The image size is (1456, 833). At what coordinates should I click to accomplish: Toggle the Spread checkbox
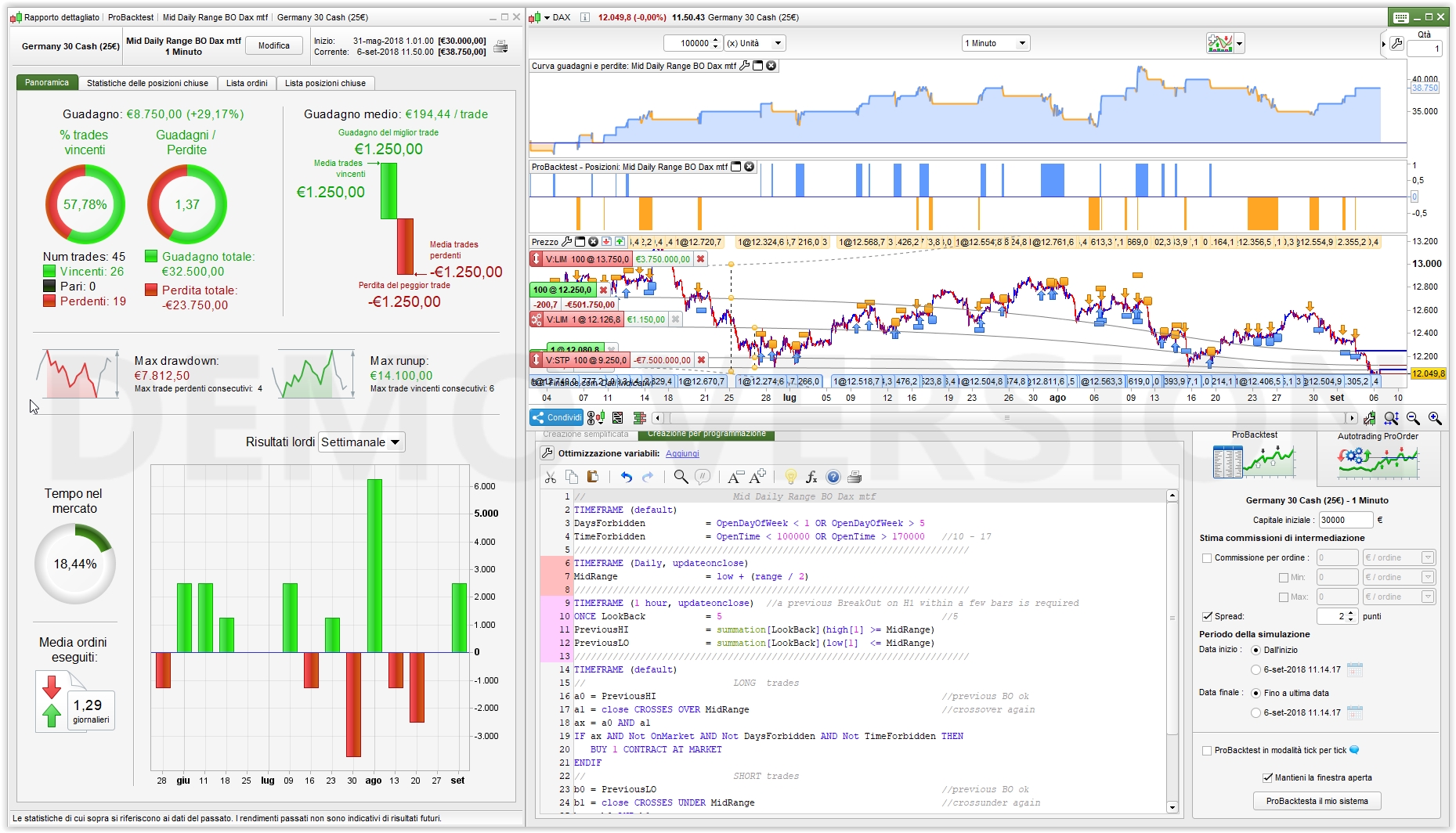point(1207,616)
